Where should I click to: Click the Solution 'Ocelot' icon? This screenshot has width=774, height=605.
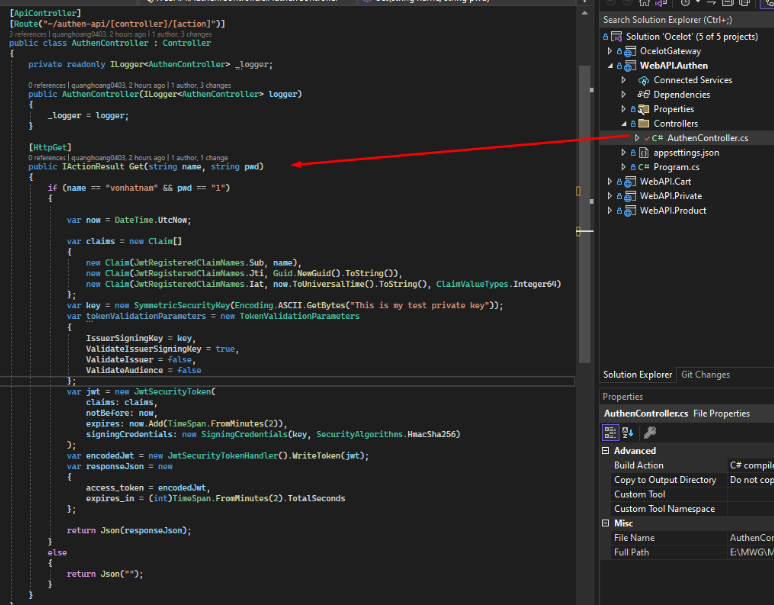[x=616, y=37]
